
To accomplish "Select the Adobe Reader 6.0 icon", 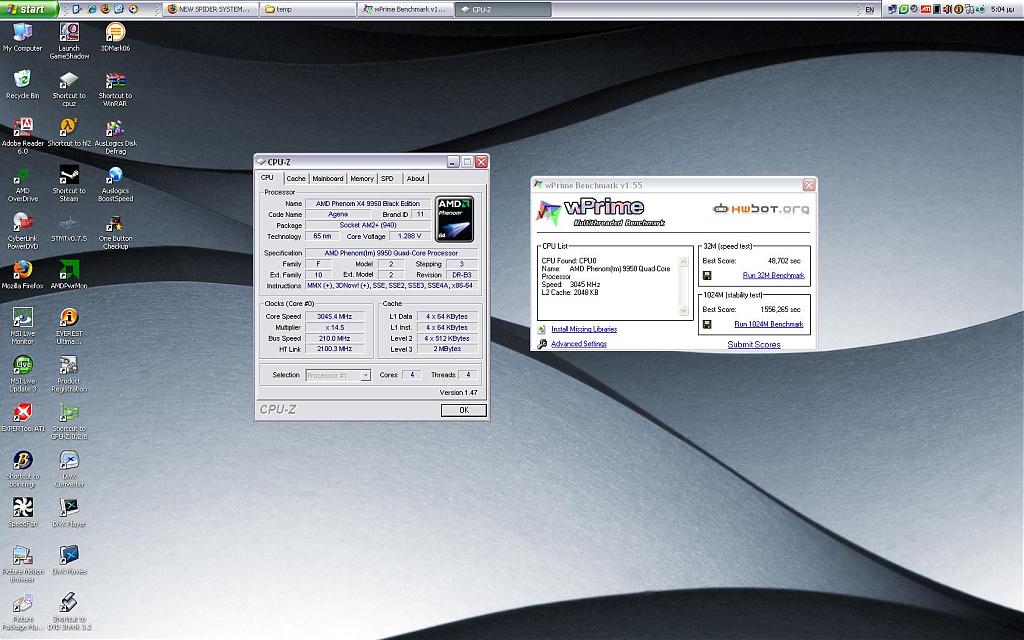I will click(x=23, y=136).
